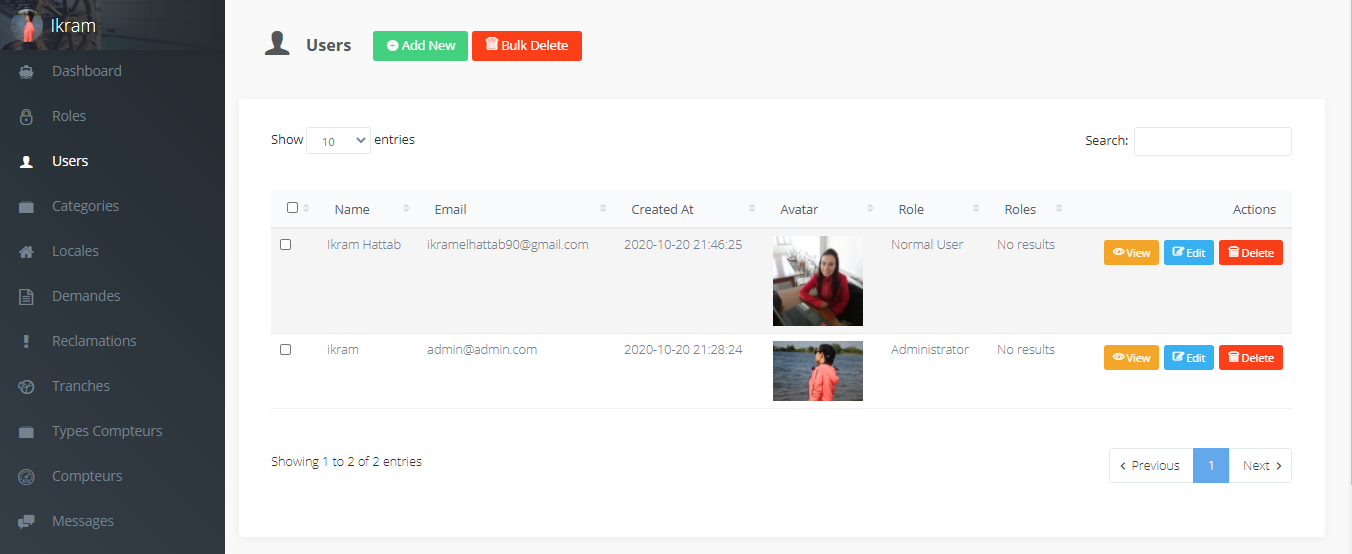Click the Roles lock icon

[x=27, y=117]
